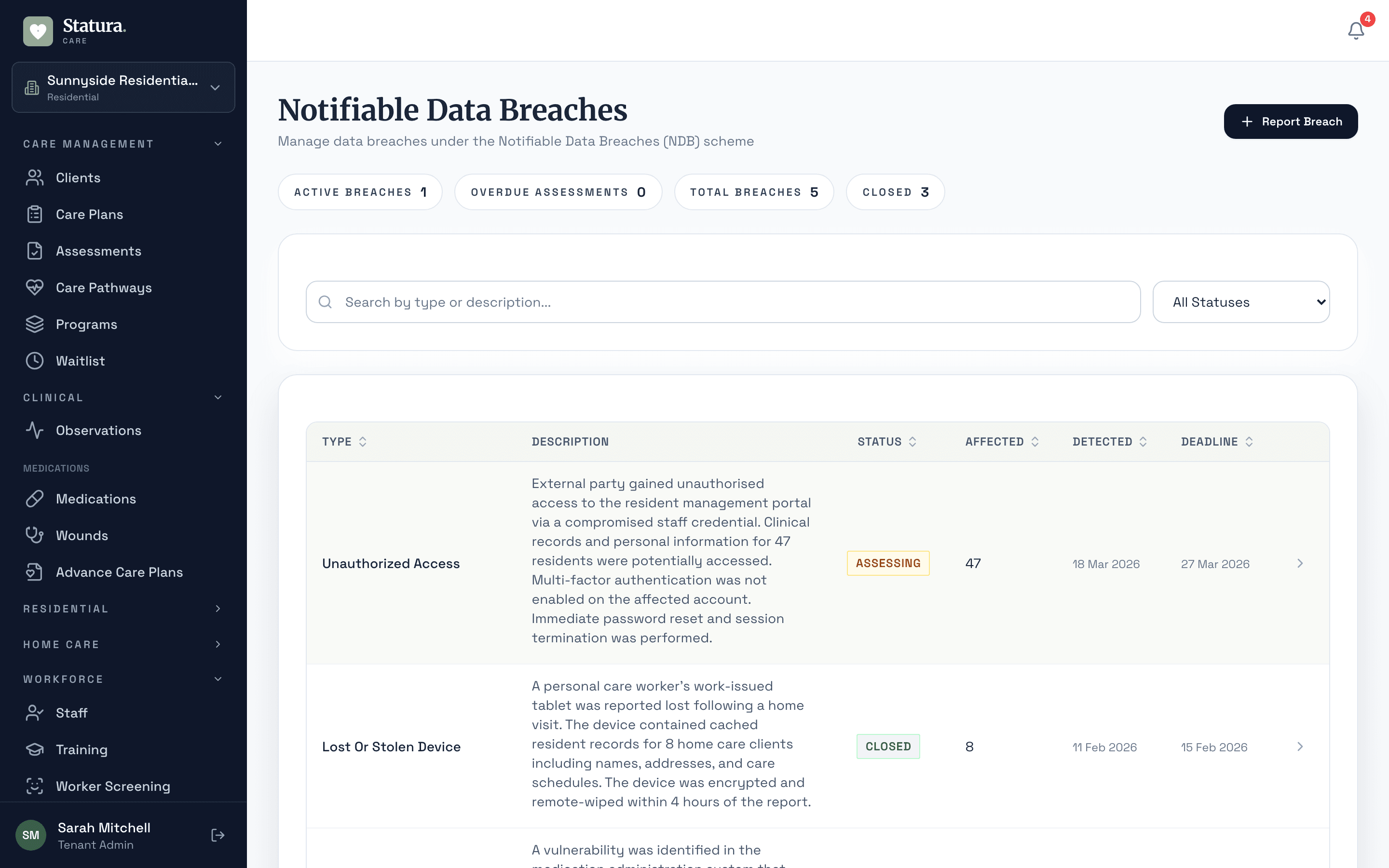Open Care Pathways
This screenshot has height=868, width=1389.
click(x=123, y=287)
